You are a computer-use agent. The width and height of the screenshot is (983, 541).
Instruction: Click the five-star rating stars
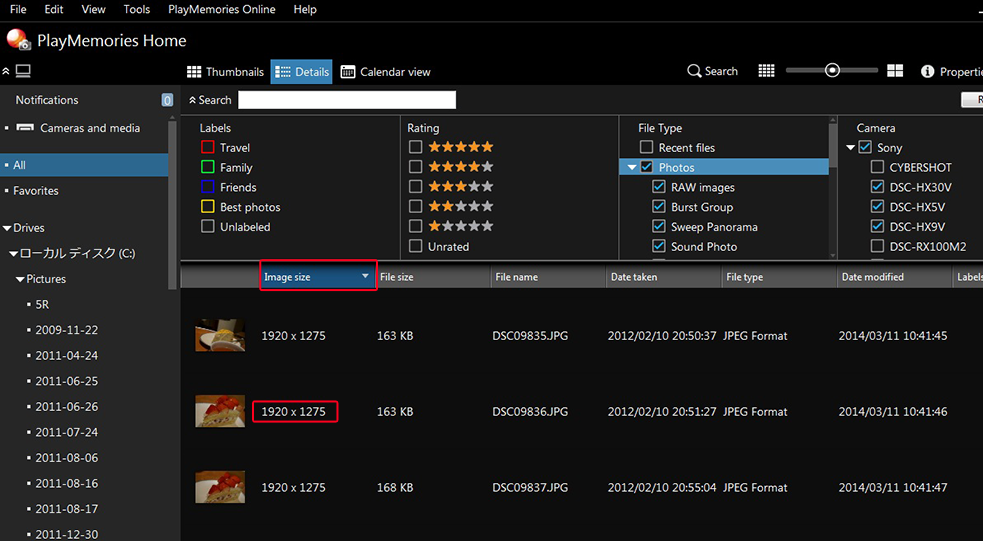(461, 147)
